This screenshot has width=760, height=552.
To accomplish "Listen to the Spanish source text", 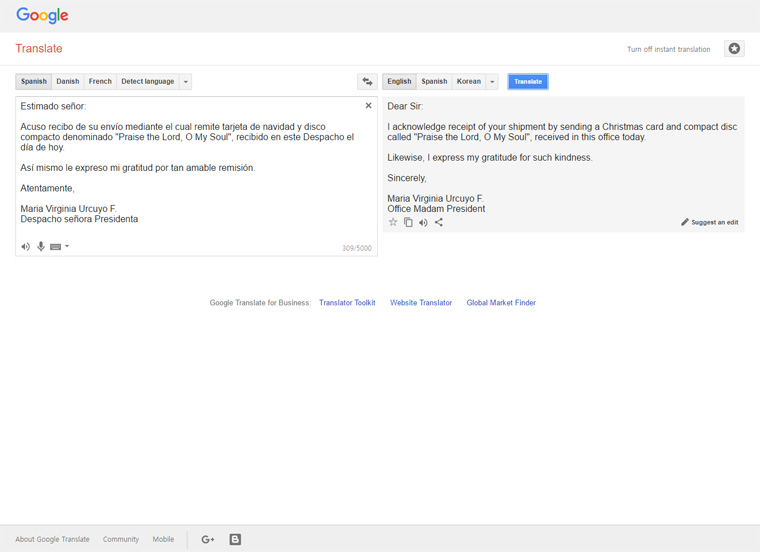I will pyautogui.click(x=26, y=247).
